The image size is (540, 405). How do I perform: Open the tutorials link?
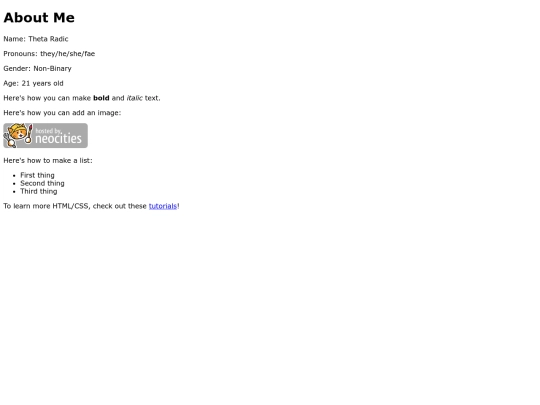(163, 206)
